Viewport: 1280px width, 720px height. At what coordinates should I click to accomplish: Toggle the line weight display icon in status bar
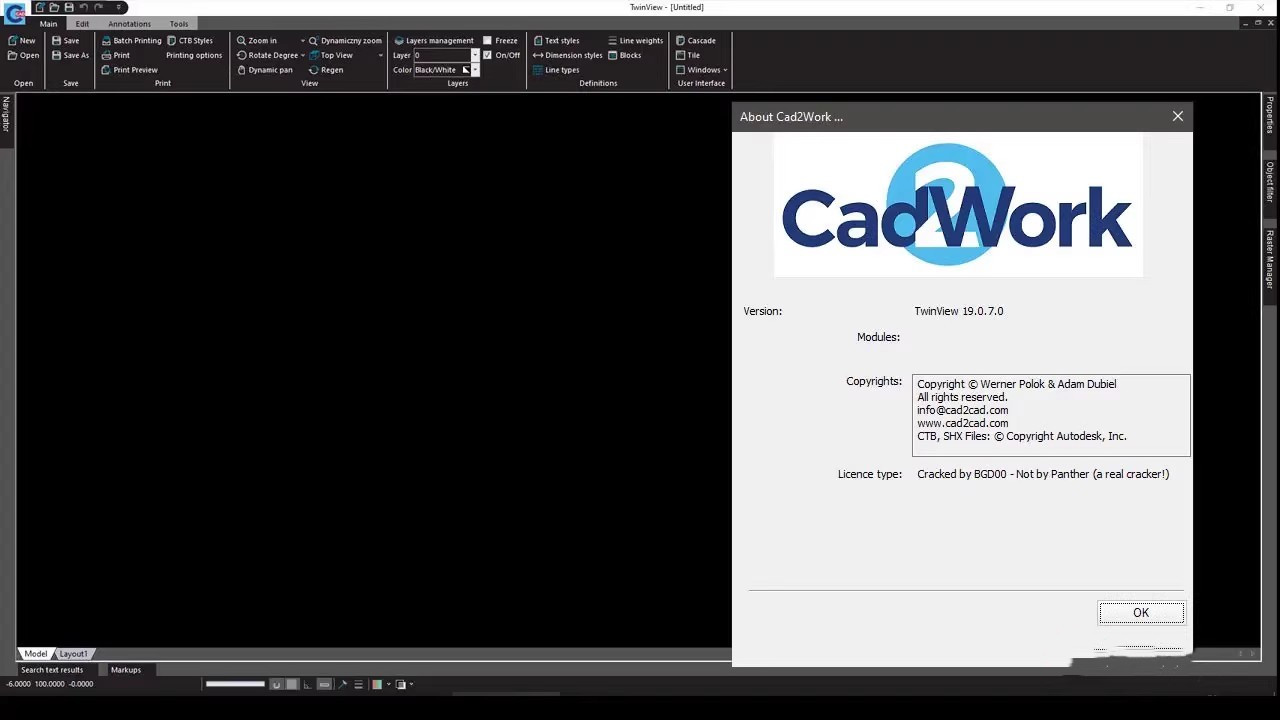[358, 685]
